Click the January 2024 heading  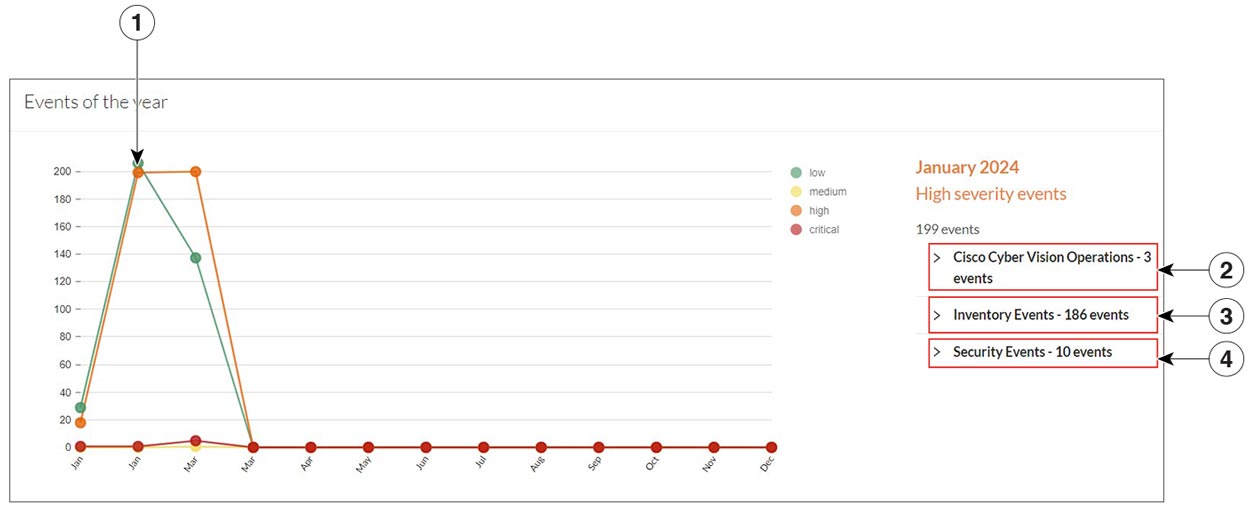pyautogui.click(x=967, y=168)
